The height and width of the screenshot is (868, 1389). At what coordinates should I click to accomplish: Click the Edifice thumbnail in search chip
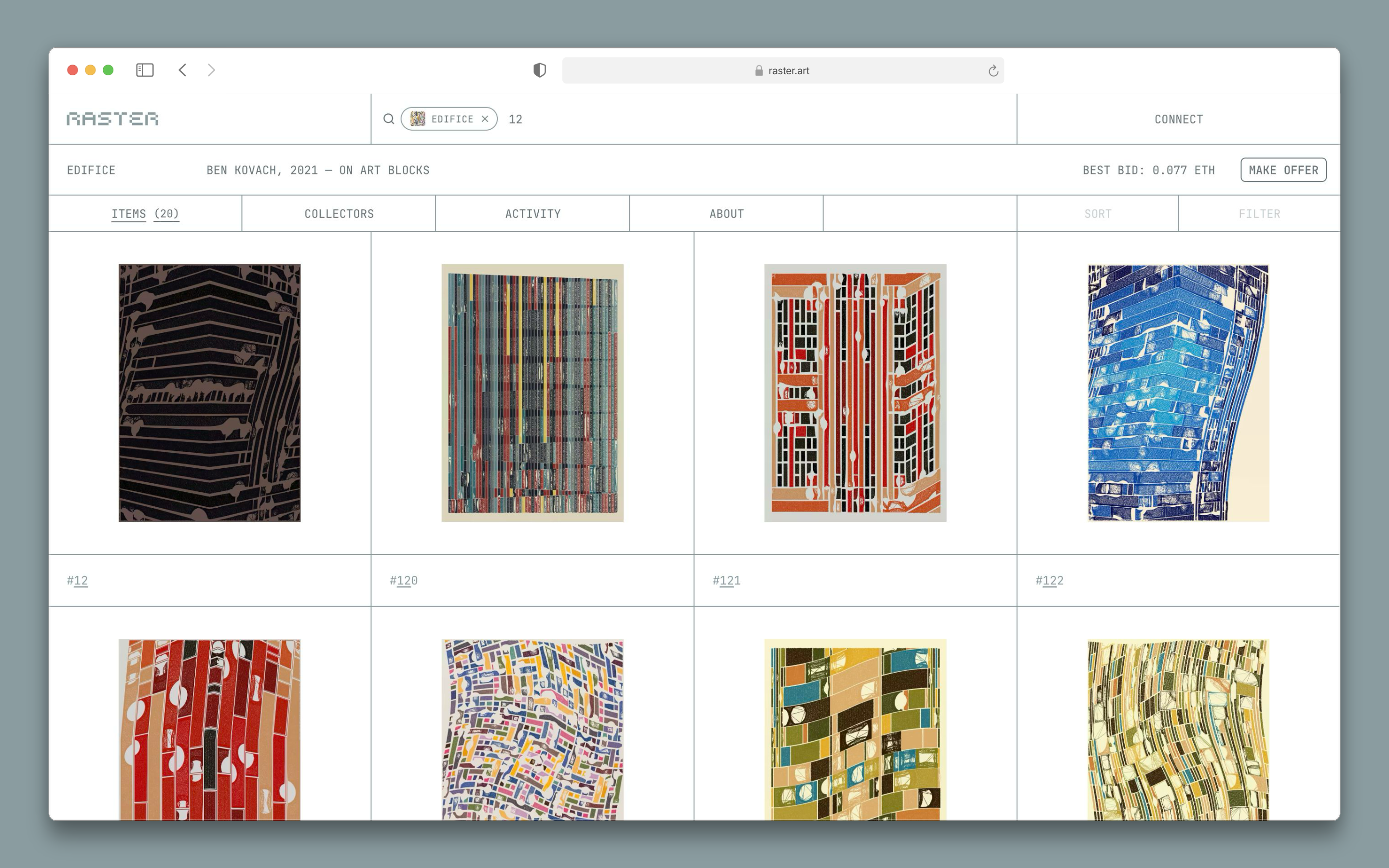tap(417, 119)
